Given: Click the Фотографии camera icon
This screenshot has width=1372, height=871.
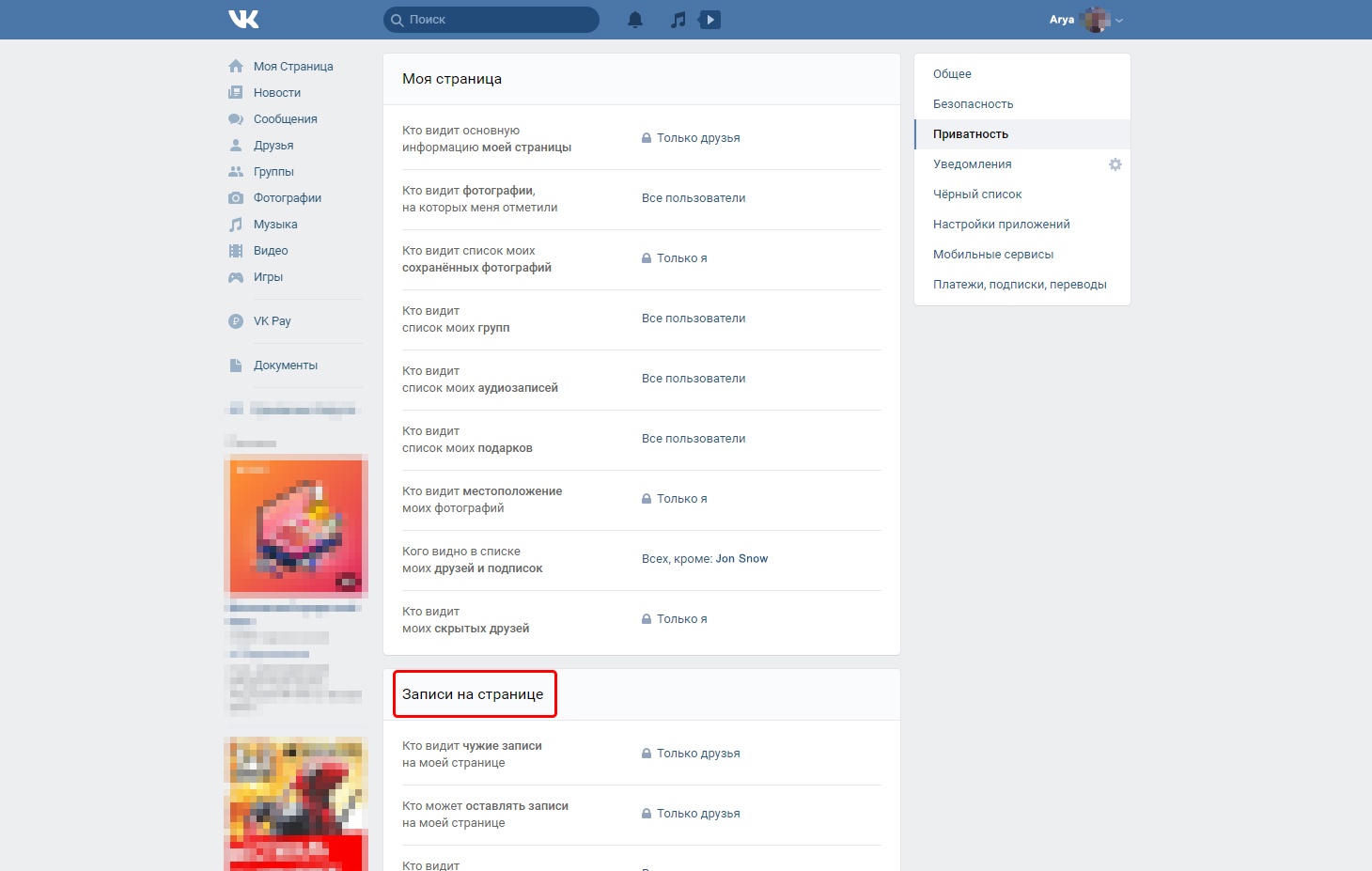Looking at the screenshot, I should coord(236,198).
